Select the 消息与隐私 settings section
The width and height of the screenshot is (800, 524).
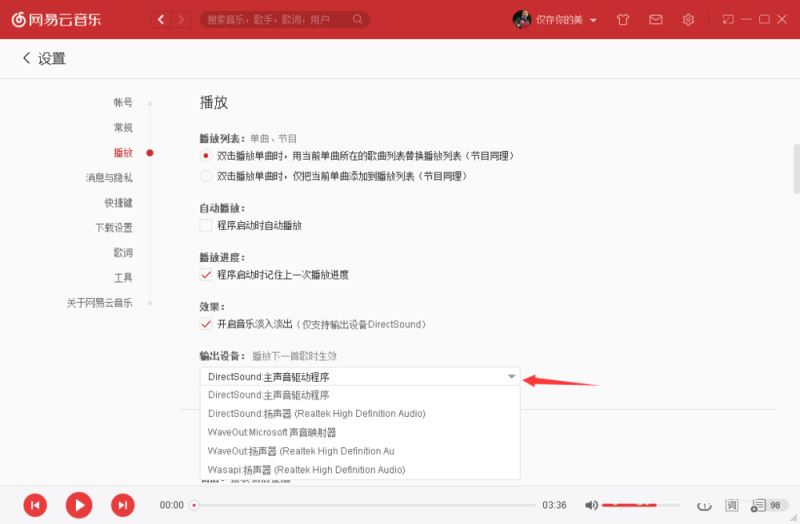pyautogui.click(x=109, y=178)
